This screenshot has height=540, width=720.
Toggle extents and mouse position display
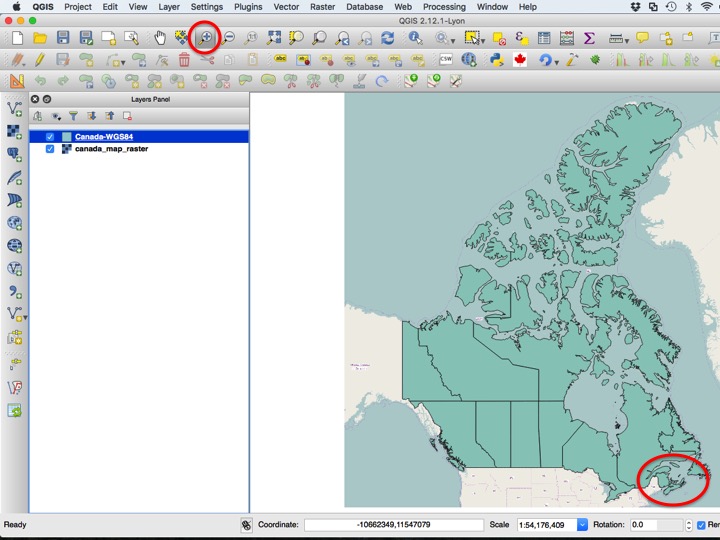pyautogui.click(x=247, y=525)
